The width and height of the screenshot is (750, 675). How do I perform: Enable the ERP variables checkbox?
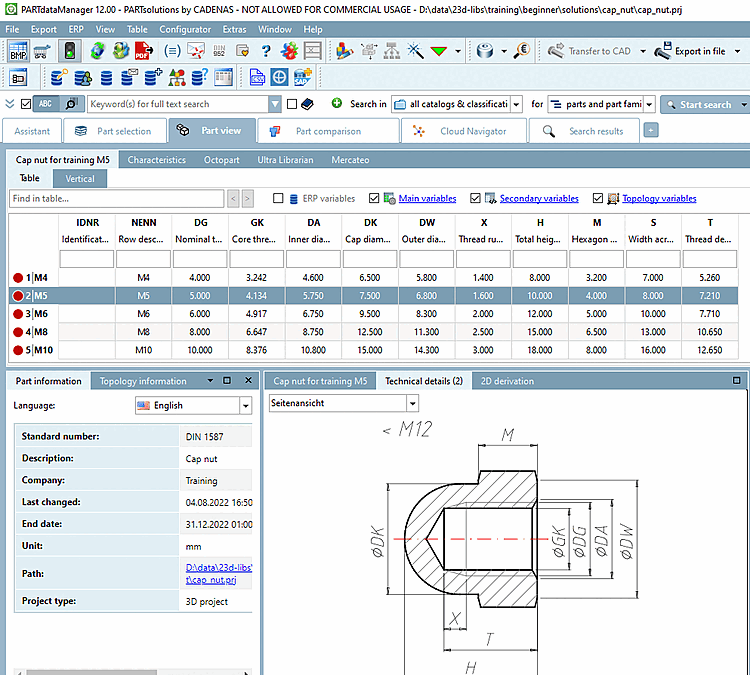point(279,199)
